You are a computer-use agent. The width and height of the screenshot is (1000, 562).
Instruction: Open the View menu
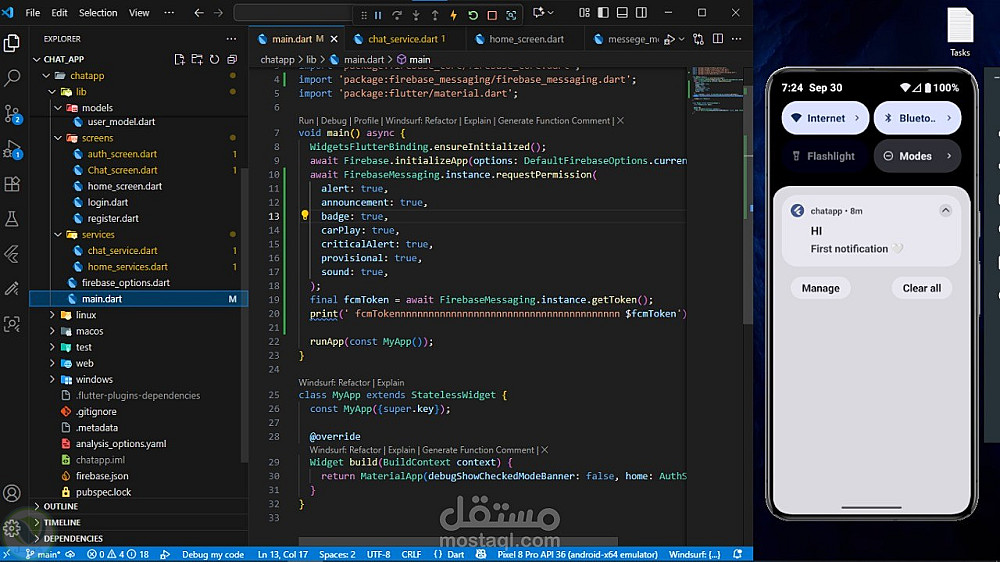coord(139,13)
